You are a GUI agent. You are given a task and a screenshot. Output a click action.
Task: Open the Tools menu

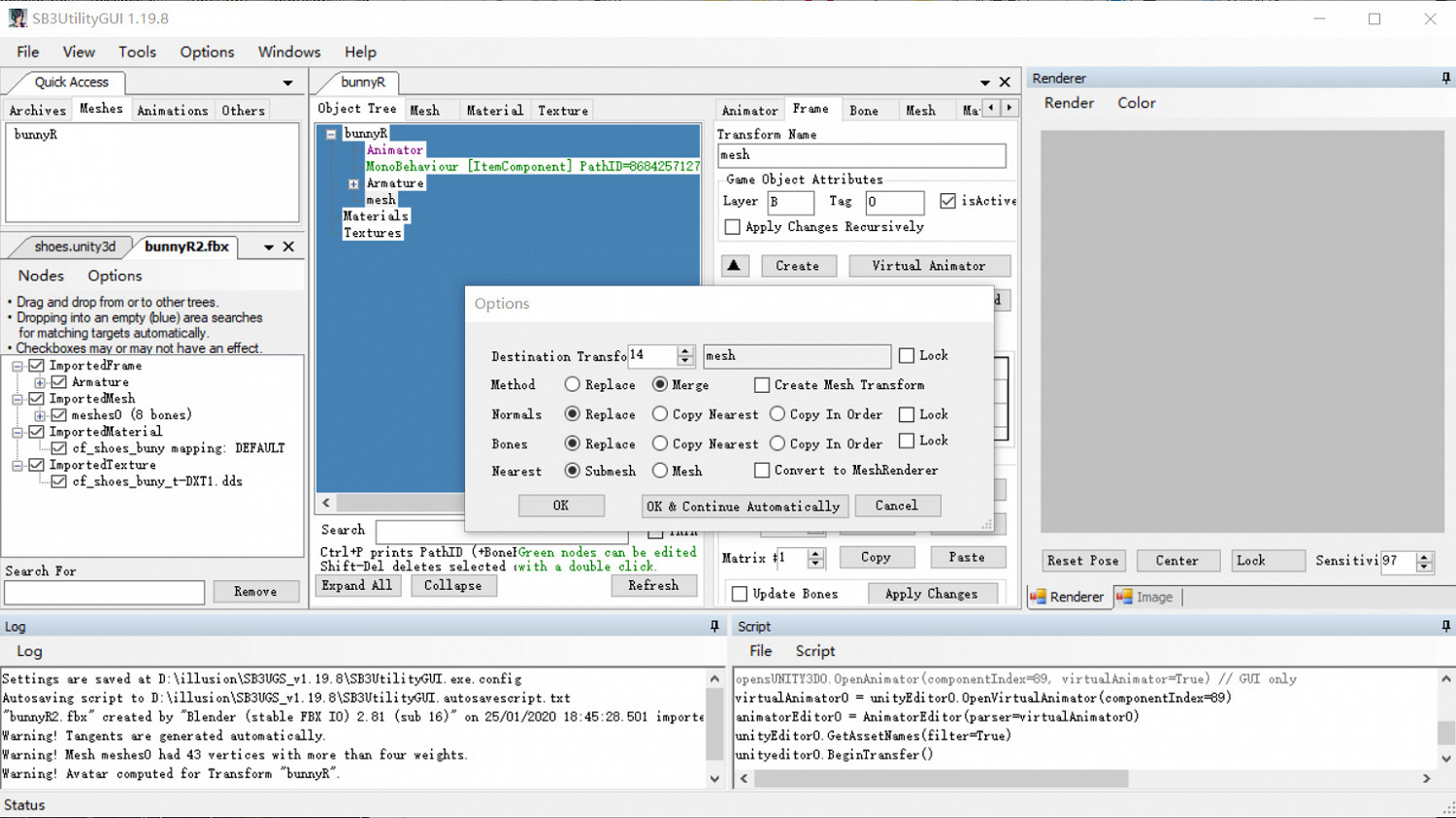click(x=137, y=51)
